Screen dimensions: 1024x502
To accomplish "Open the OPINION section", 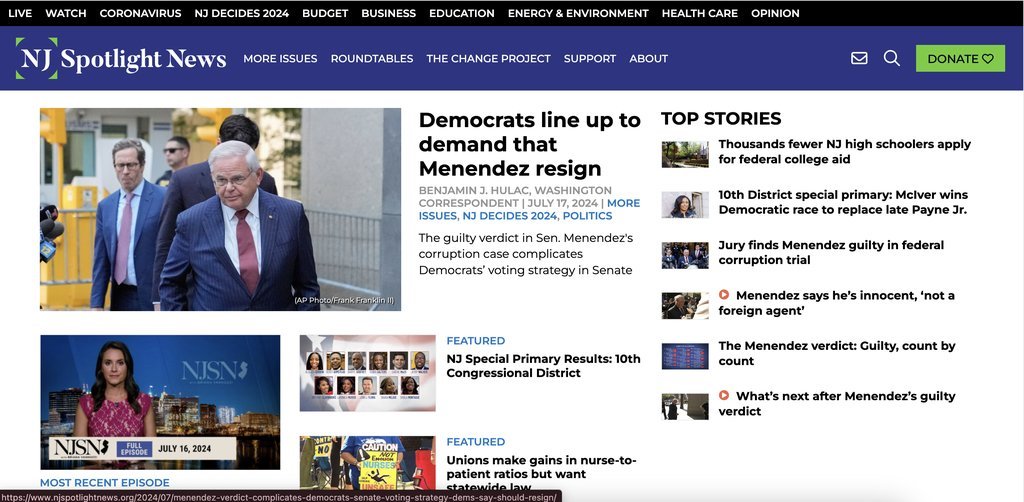I will point(775,13).
